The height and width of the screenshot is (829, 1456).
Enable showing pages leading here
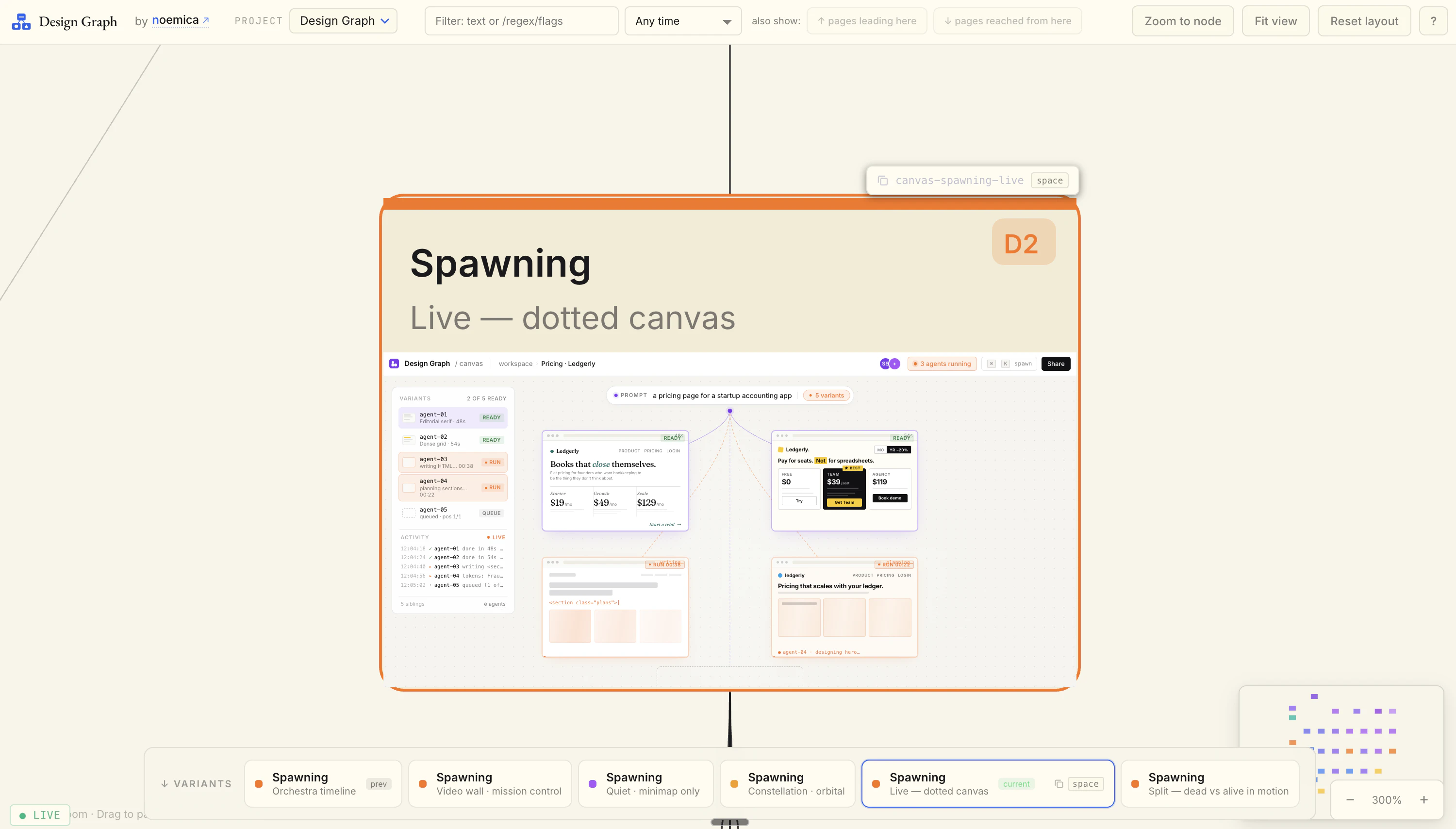pos(866,20)
